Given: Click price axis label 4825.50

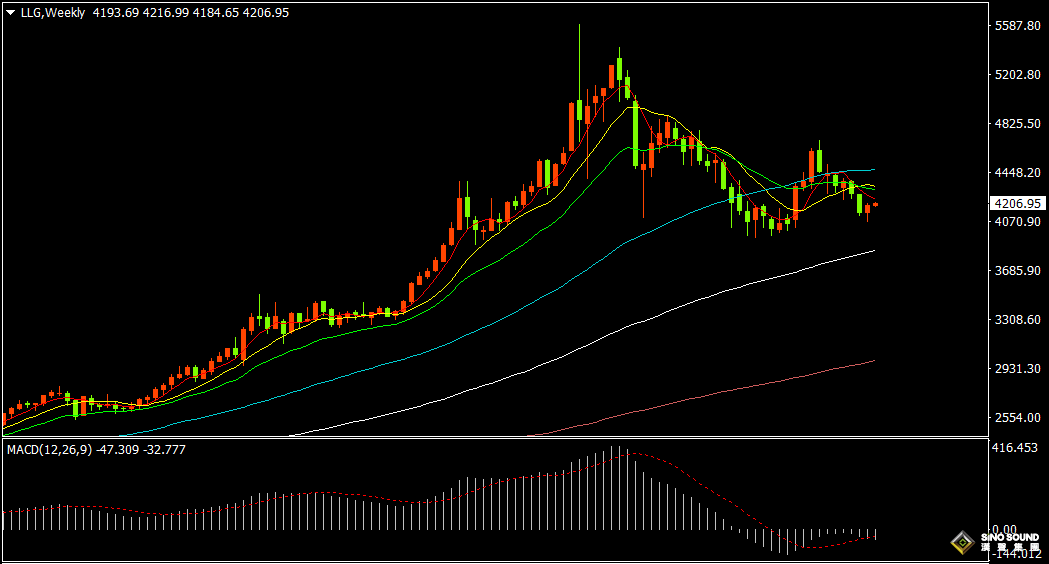Looking at the screenshot, I should 1018,124.
